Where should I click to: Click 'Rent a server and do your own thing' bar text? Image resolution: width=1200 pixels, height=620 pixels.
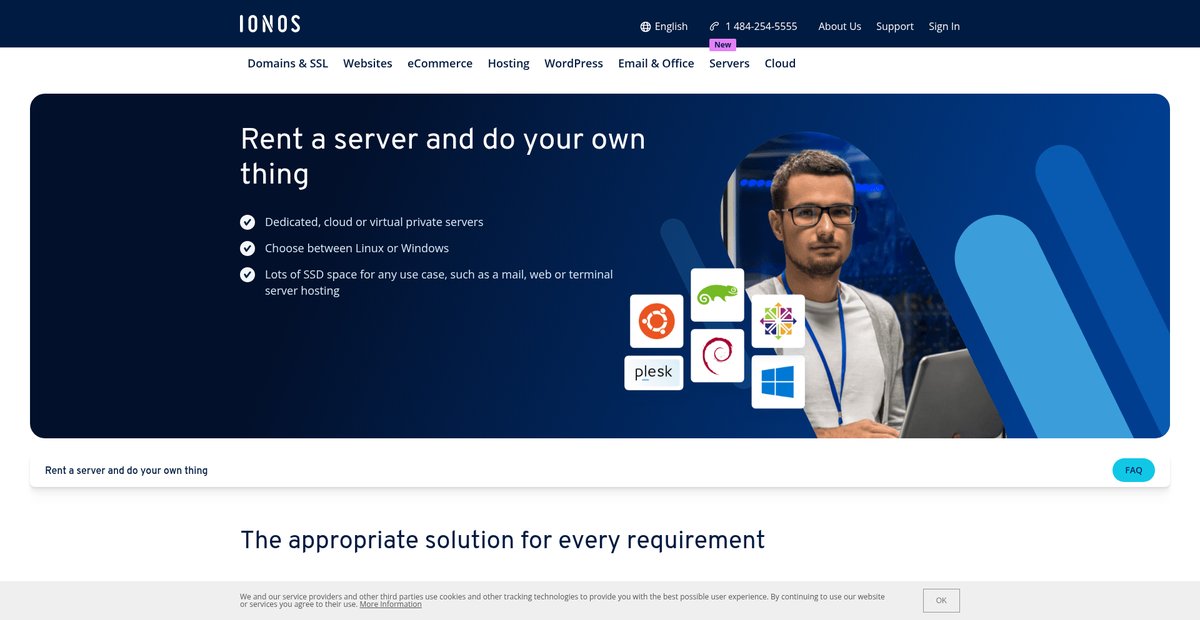[x=126, y=470]
